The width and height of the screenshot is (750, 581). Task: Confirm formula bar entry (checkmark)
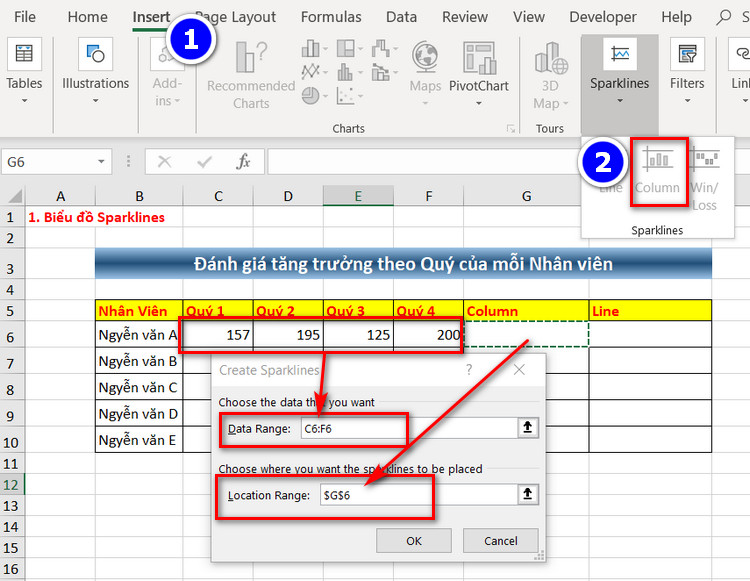[x=204, y=162]
